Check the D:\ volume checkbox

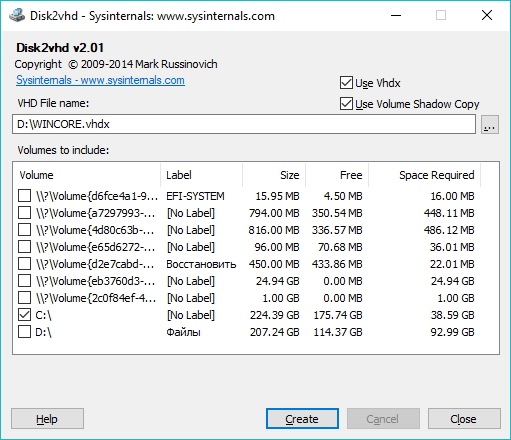click(x=24, y=332)
